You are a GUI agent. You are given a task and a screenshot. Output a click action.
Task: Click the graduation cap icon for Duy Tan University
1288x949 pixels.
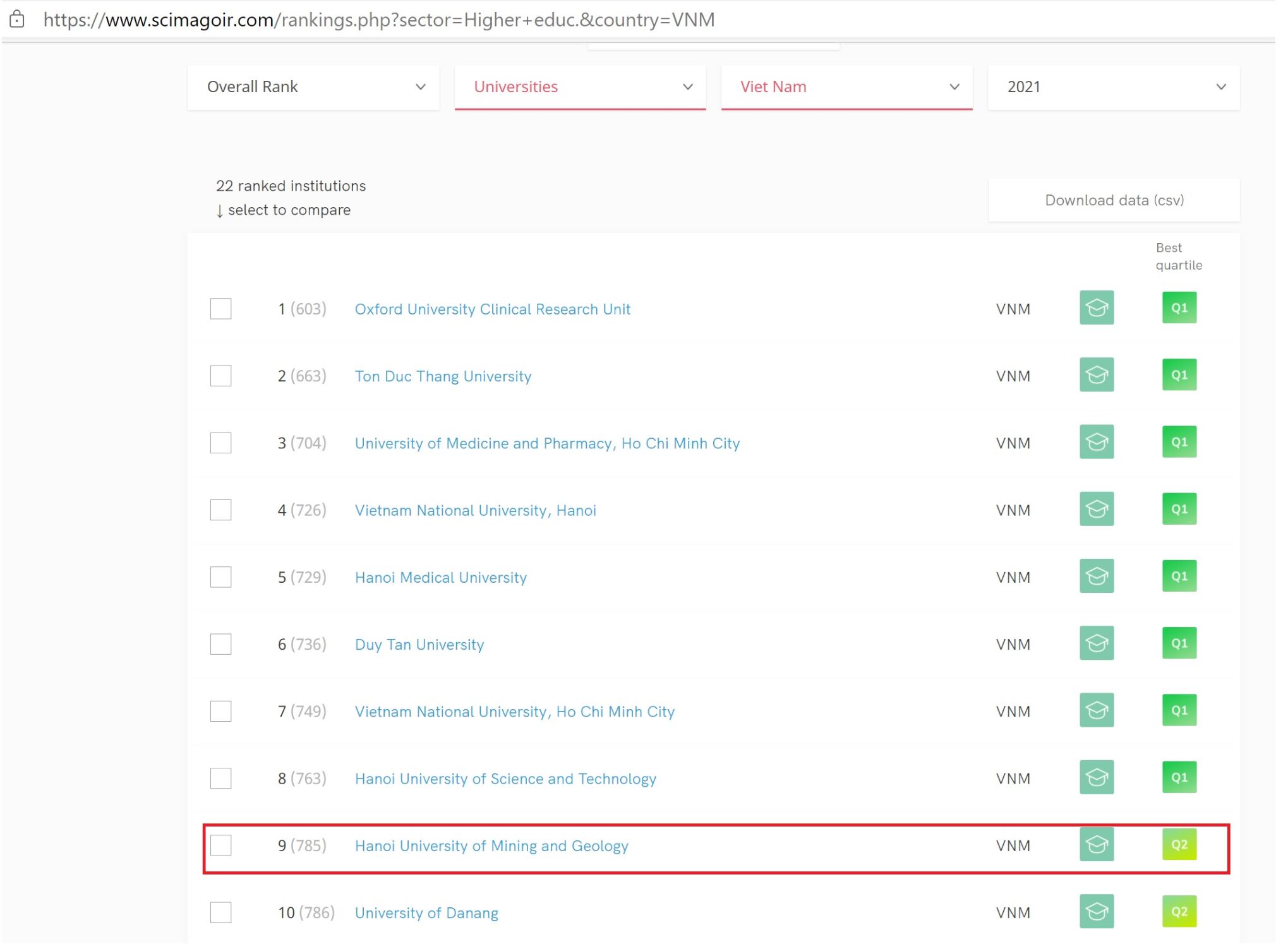tap(1097, 643)
